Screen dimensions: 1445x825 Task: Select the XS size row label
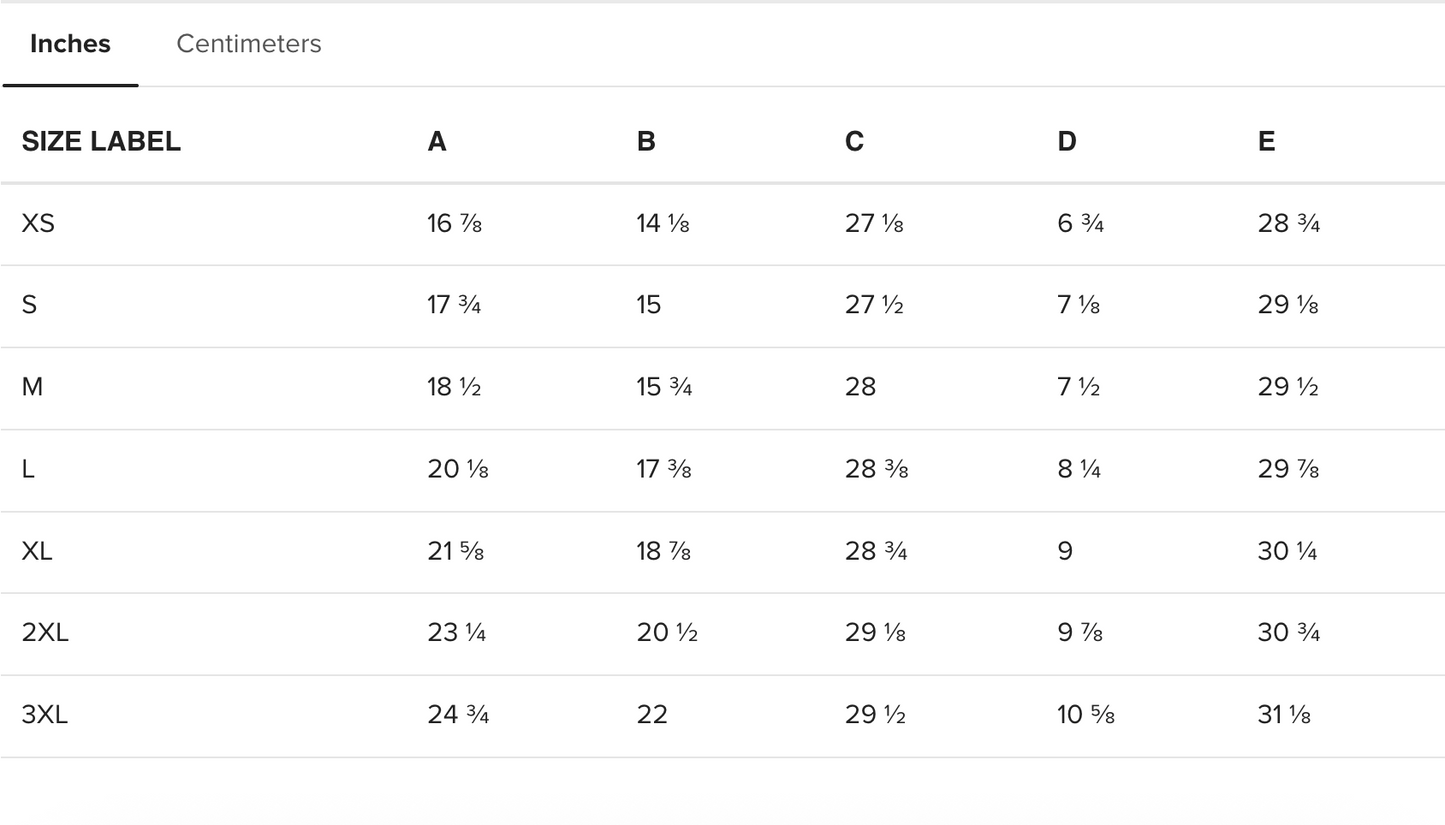click(x=38, y=223)
